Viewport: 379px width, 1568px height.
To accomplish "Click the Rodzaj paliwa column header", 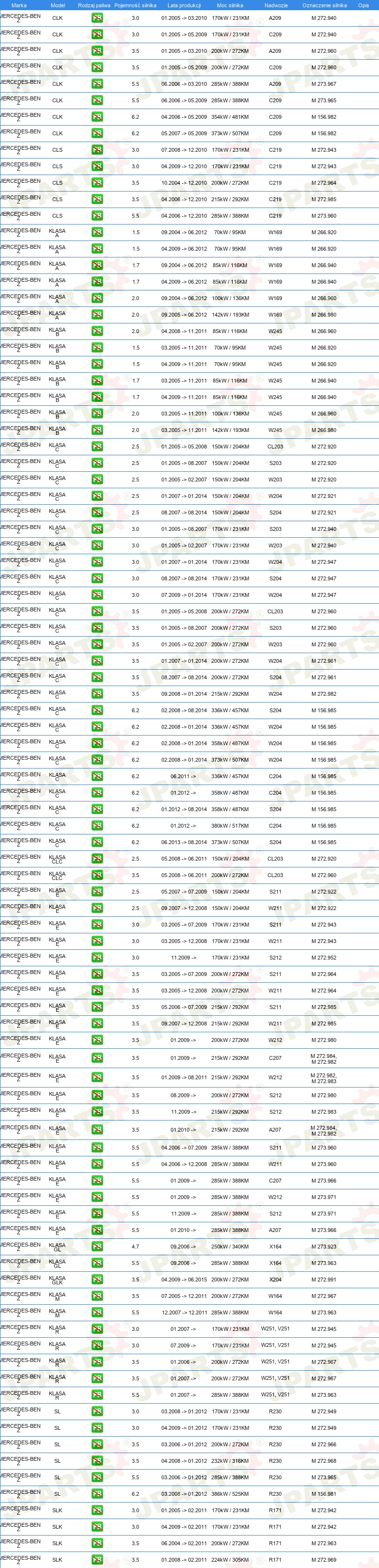I will coord(95,5).
